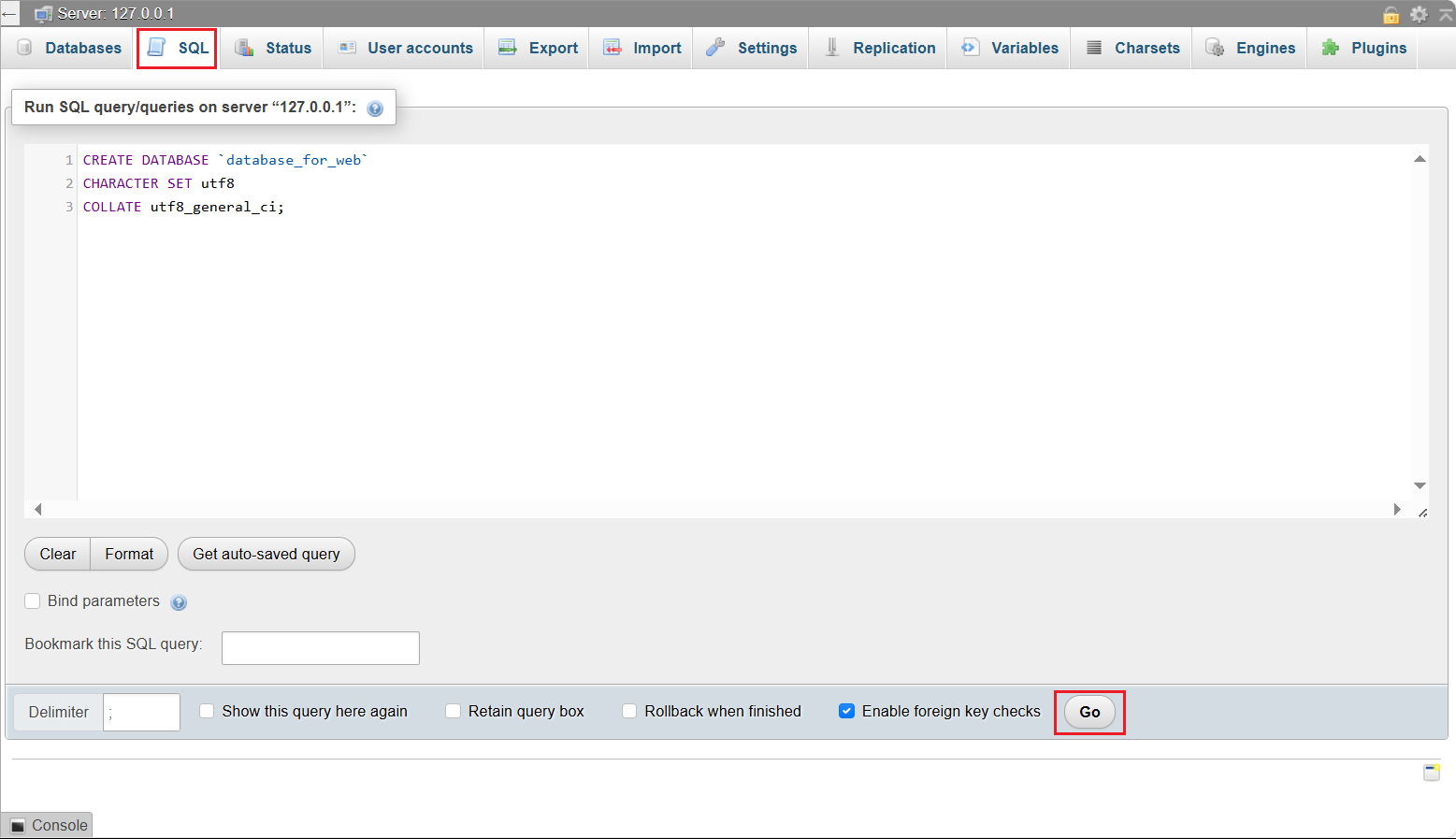Click the Delimiter label
The width and height of the screenshot is (1456, 839).
(59, 712)
